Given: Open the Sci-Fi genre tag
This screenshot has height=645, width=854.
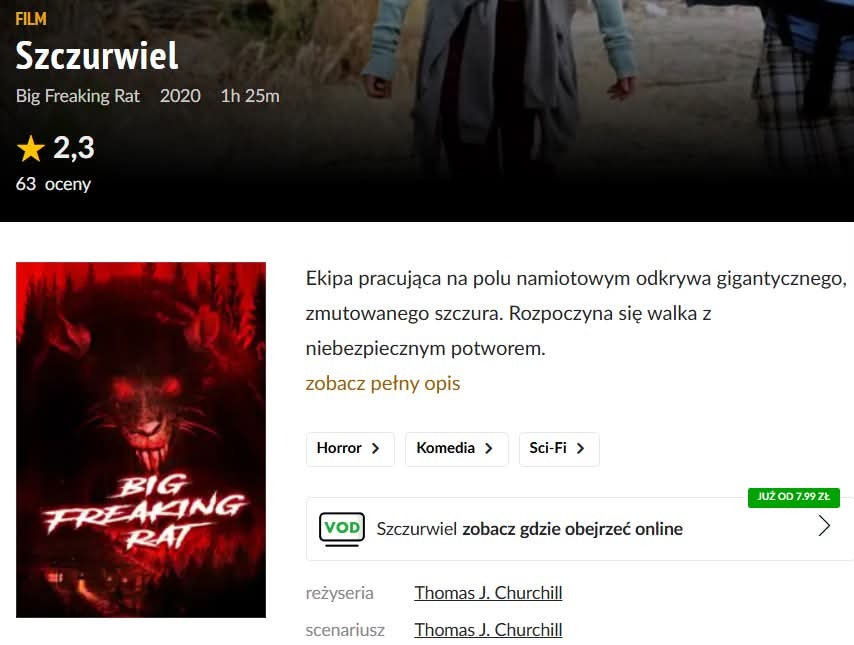Looking at the screenshot, I should click(559, 449).
